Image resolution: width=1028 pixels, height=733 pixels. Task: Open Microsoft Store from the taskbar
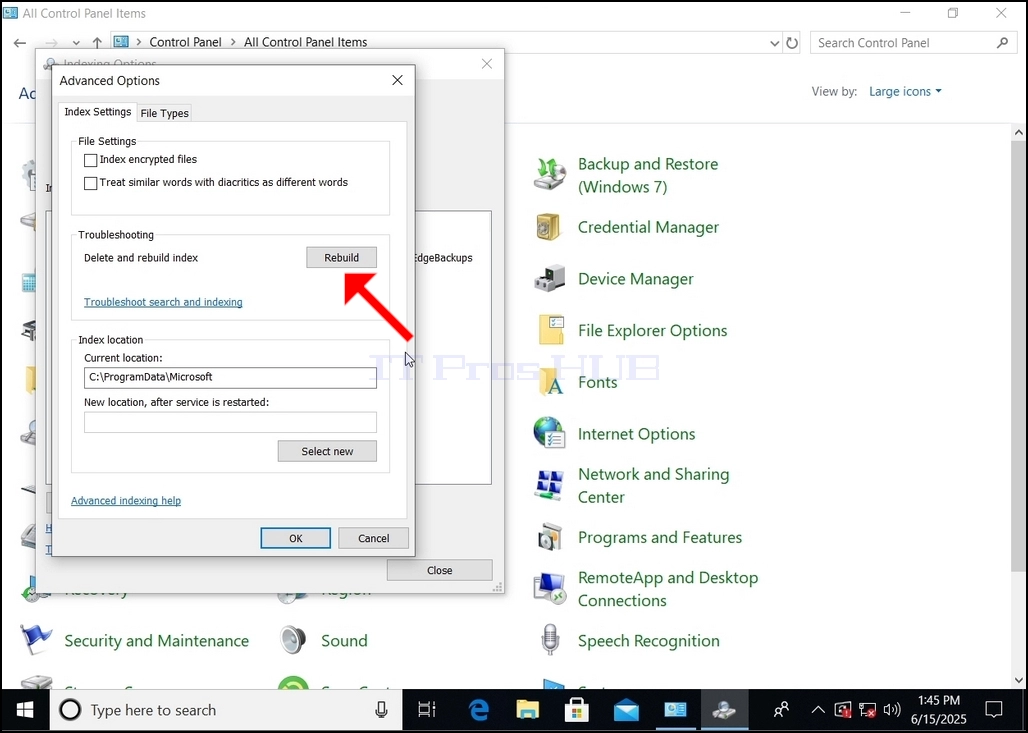[x=577, y=710]
